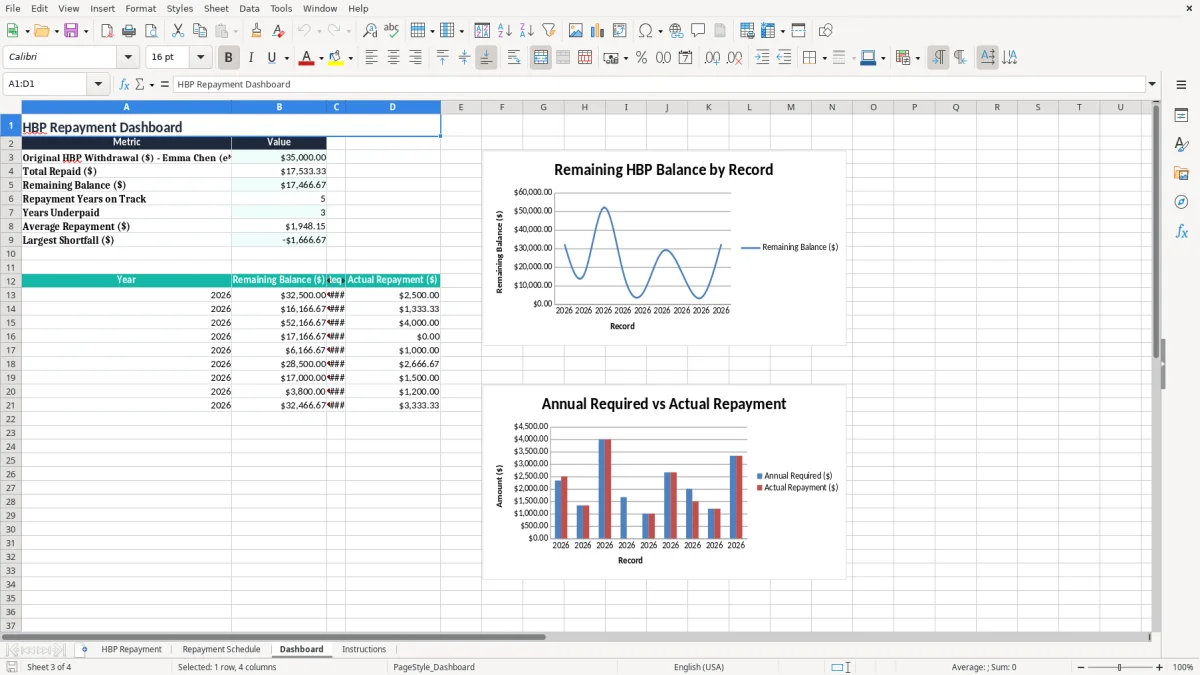Click Format as Percent icon
This screenshot has width=1200, height=675.
[641, 58]
